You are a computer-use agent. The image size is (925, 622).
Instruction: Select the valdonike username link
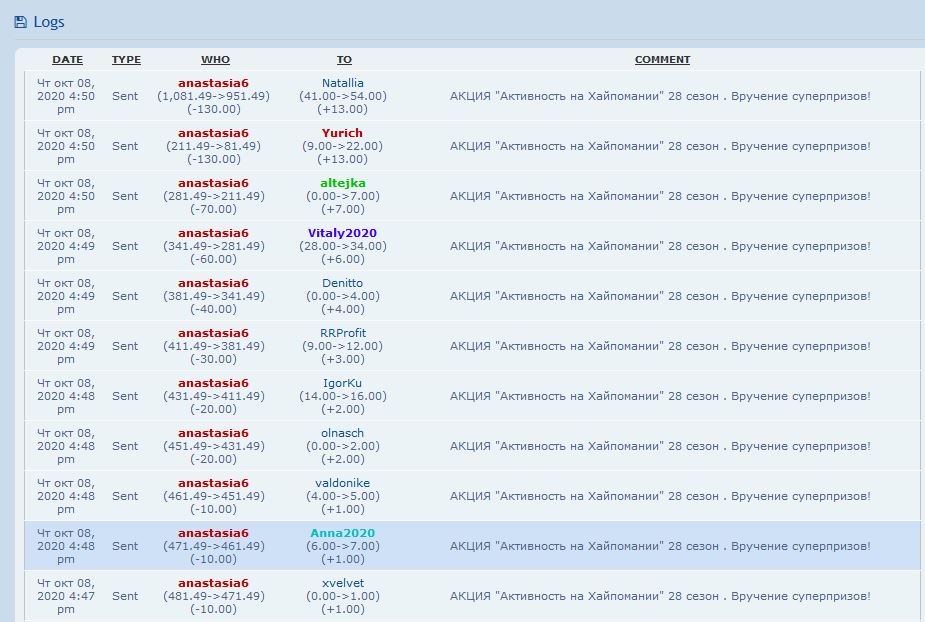click(343, 483)
